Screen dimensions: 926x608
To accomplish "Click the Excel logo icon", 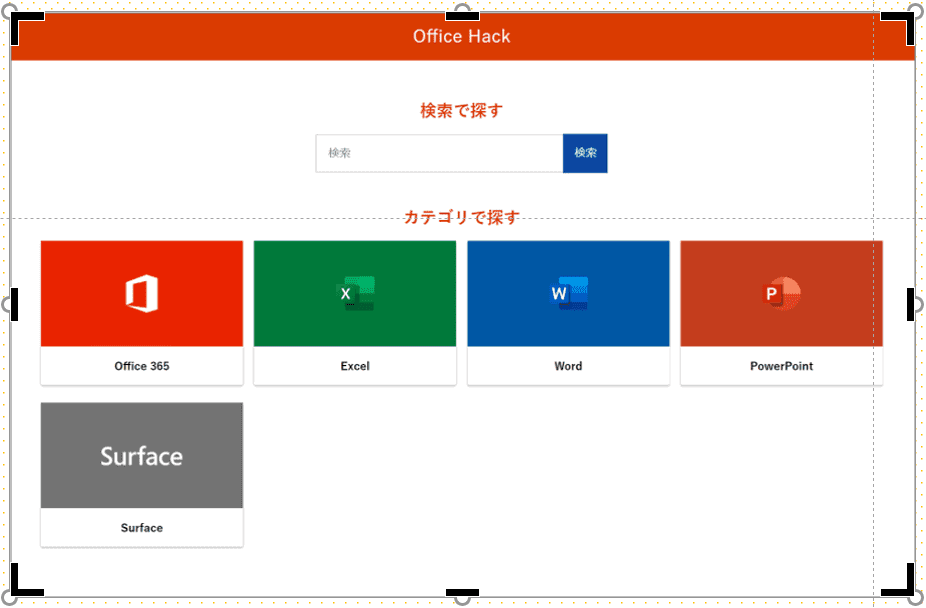I will [x=355, y=293].
